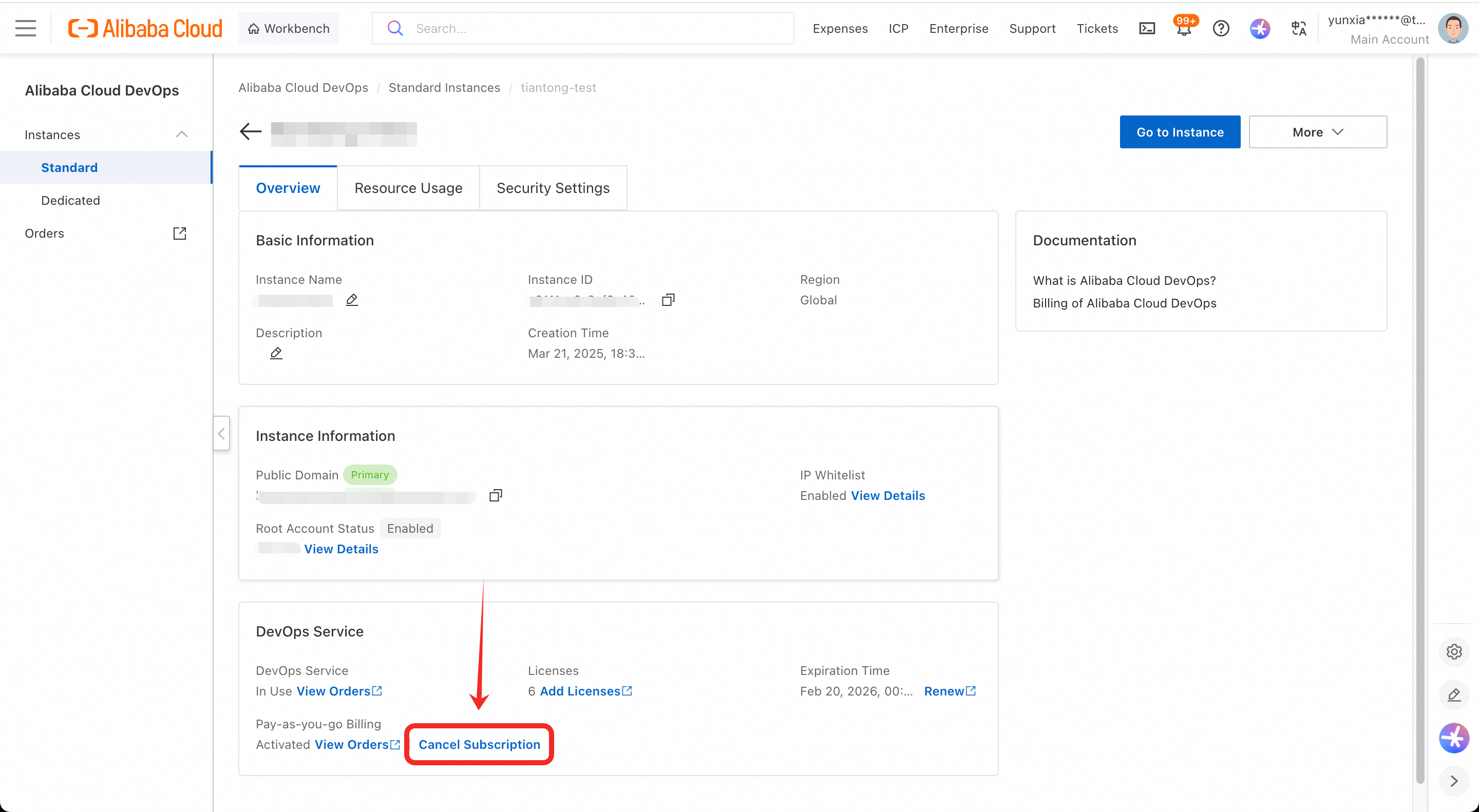Copy the public domain address

pos(496,495)
